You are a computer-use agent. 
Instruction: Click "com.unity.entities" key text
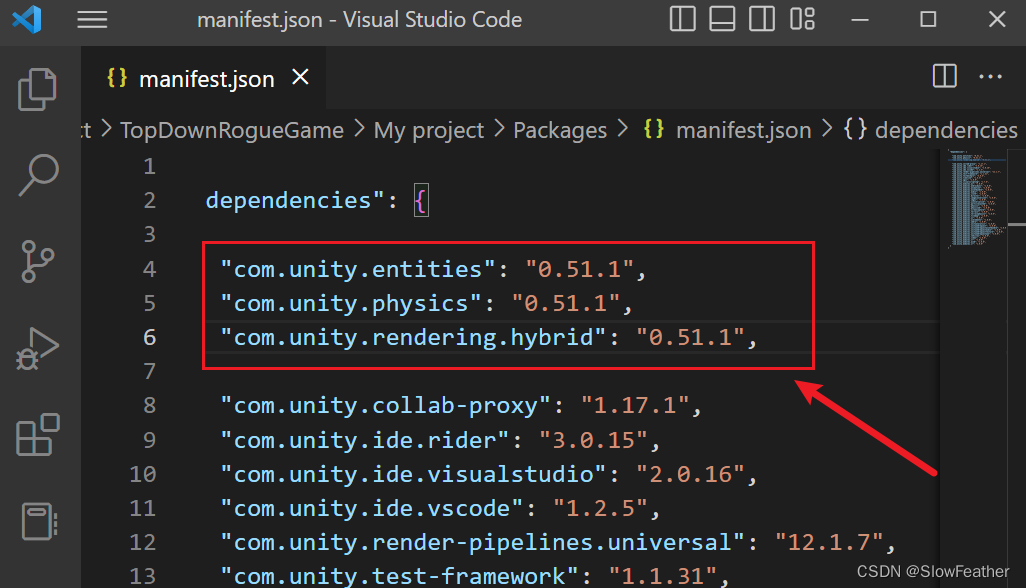(358, 269)
